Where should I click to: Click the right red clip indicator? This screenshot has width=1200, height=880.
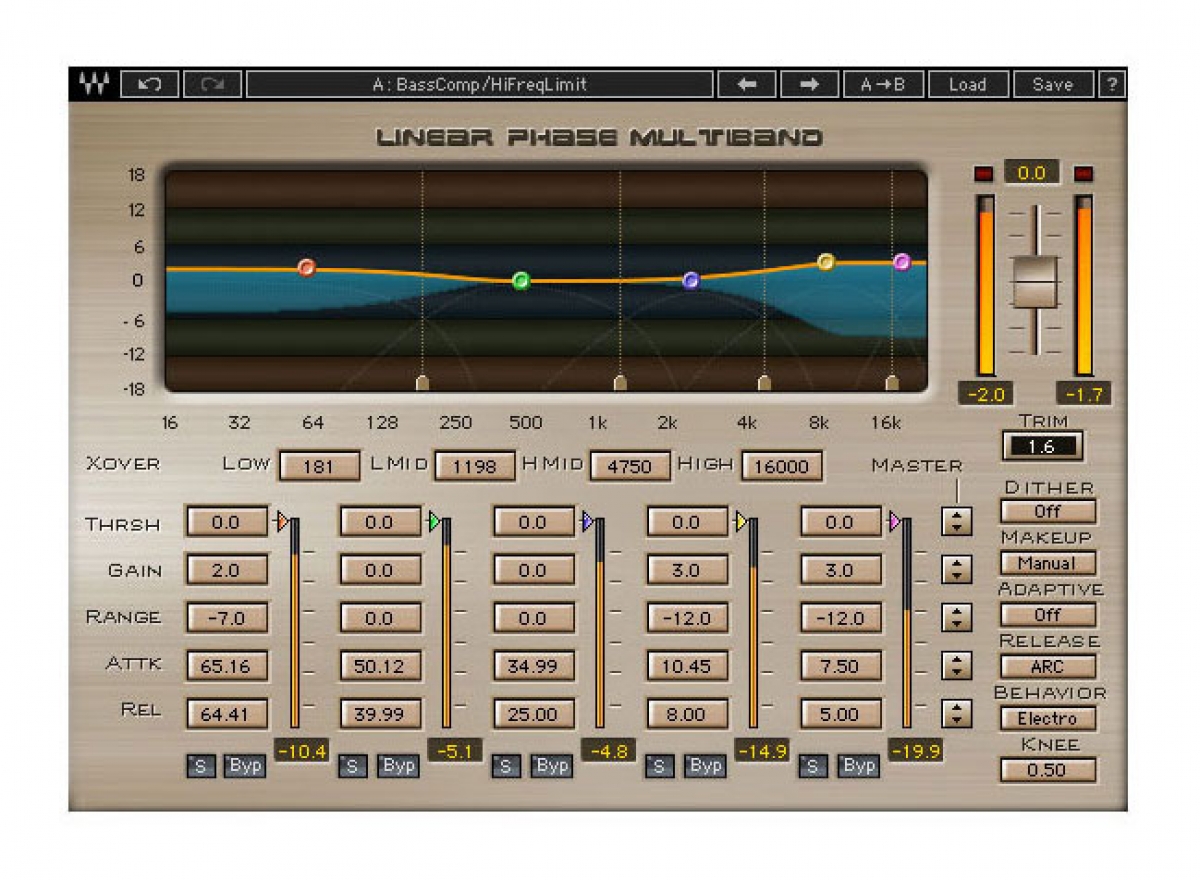[1083, 174]
